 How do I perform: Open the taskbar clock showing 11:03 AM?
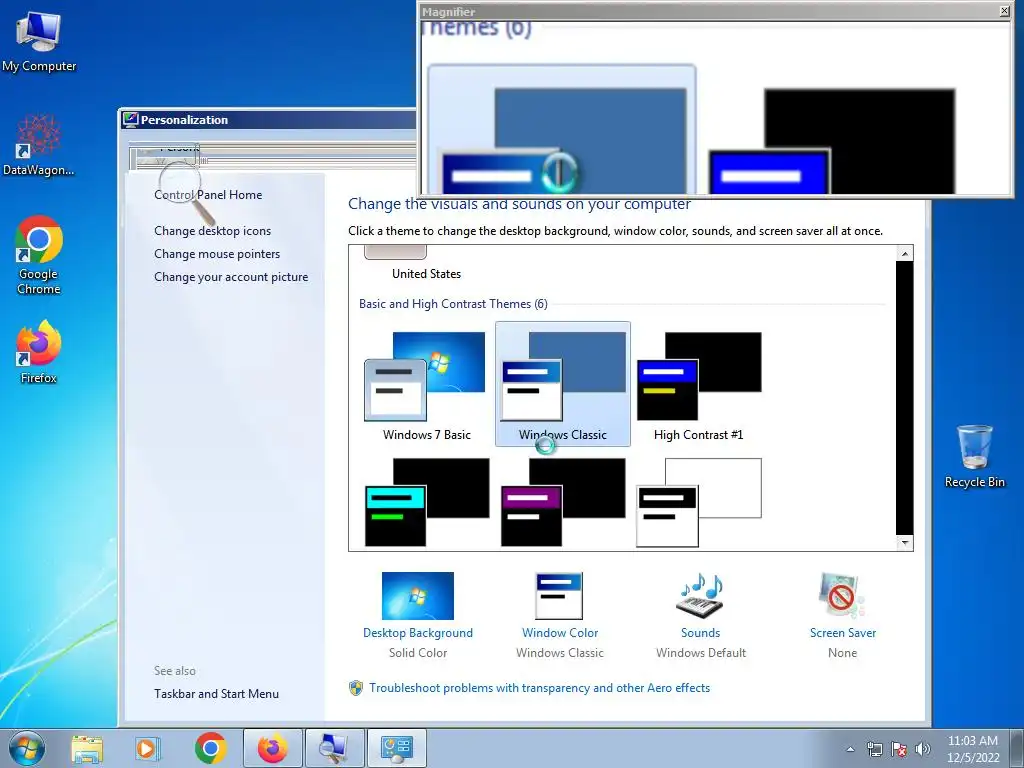click(x=973, y=749)
